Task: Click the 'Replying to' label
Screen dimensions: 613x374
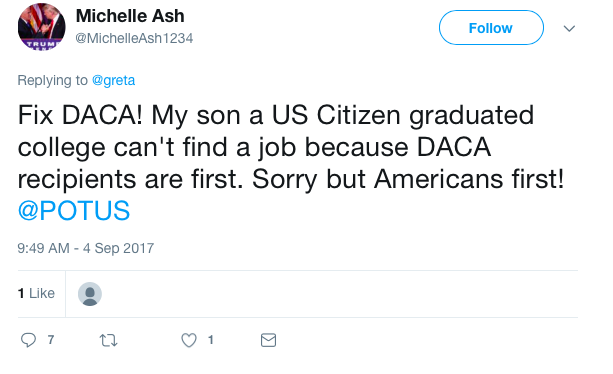Action: (53, 80)
